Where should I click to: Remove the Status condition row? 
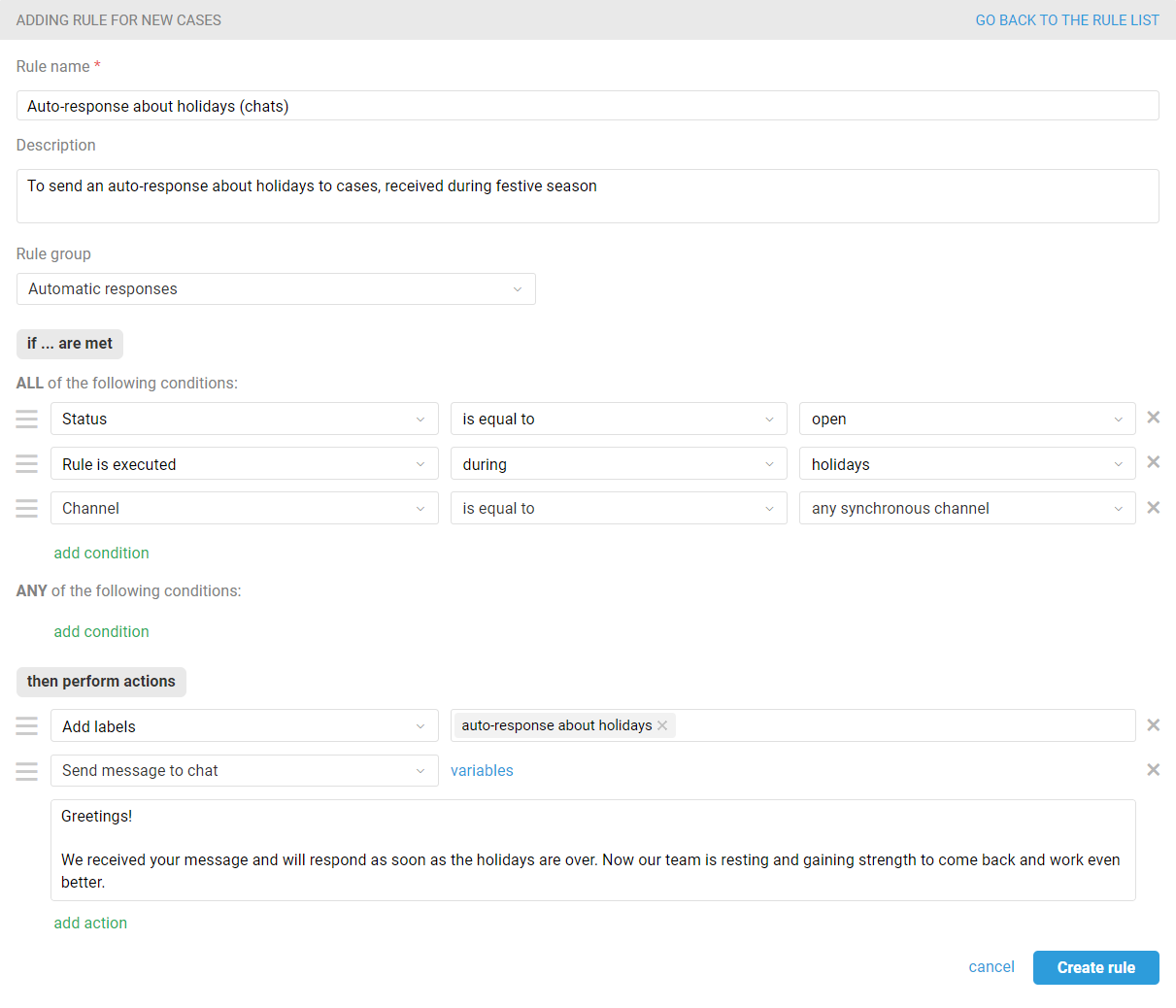[x=1153, y=418]
